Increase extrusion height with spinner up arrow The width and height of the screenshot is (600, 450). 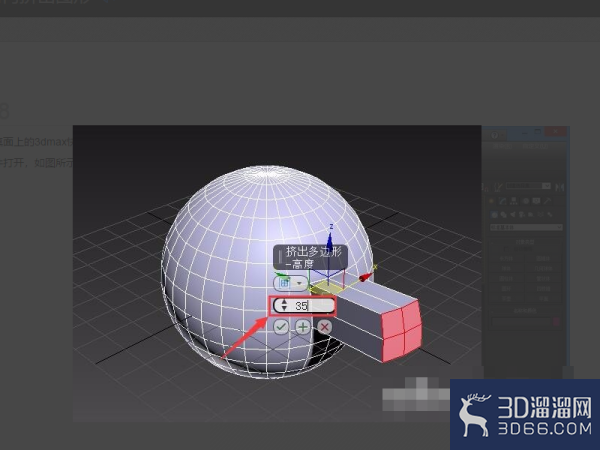(x=284, y=302)
